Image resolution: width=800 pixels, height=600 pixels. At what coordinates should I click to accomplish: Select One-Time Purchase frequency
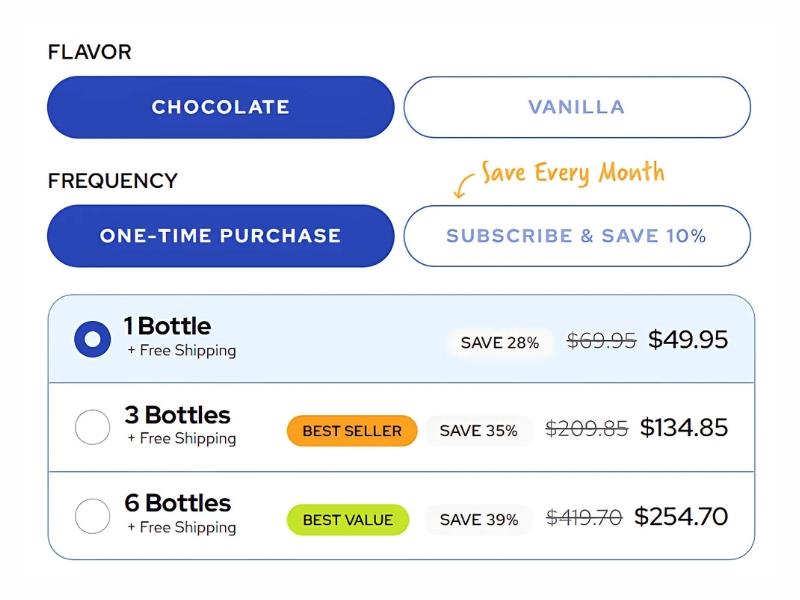tap(220, 236)
